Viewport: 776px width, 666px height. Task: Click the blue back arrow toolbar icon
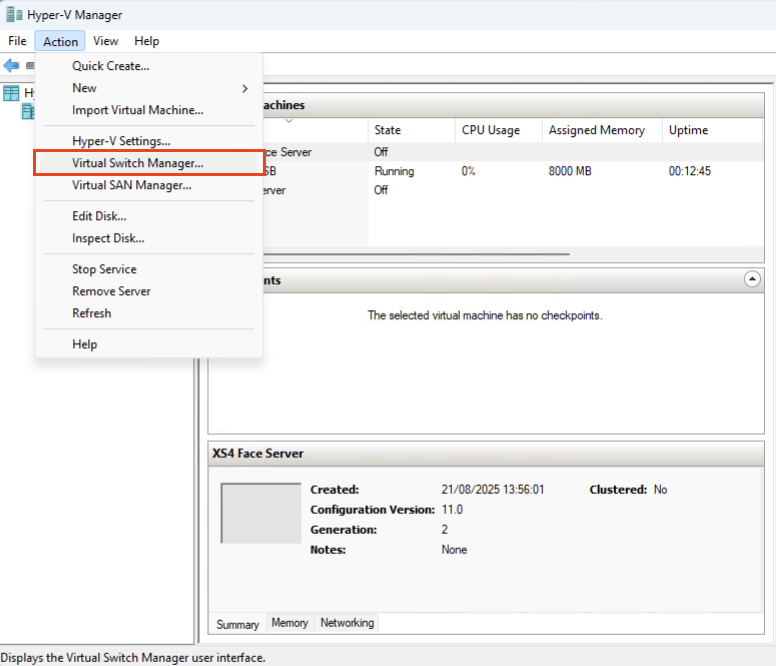coord(11,65)
